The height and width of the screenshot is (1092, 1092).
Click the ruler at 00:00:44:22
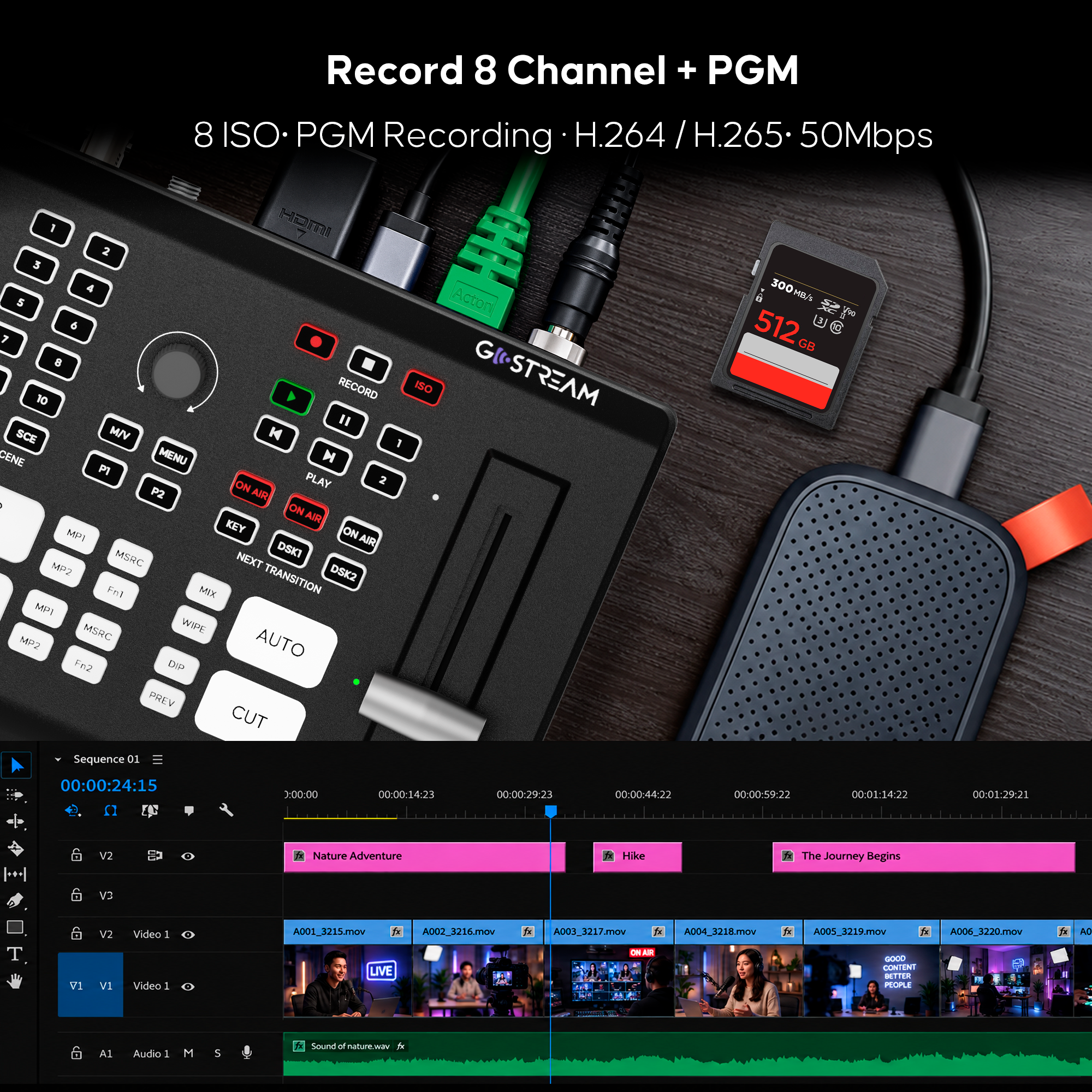click(643, 794)
